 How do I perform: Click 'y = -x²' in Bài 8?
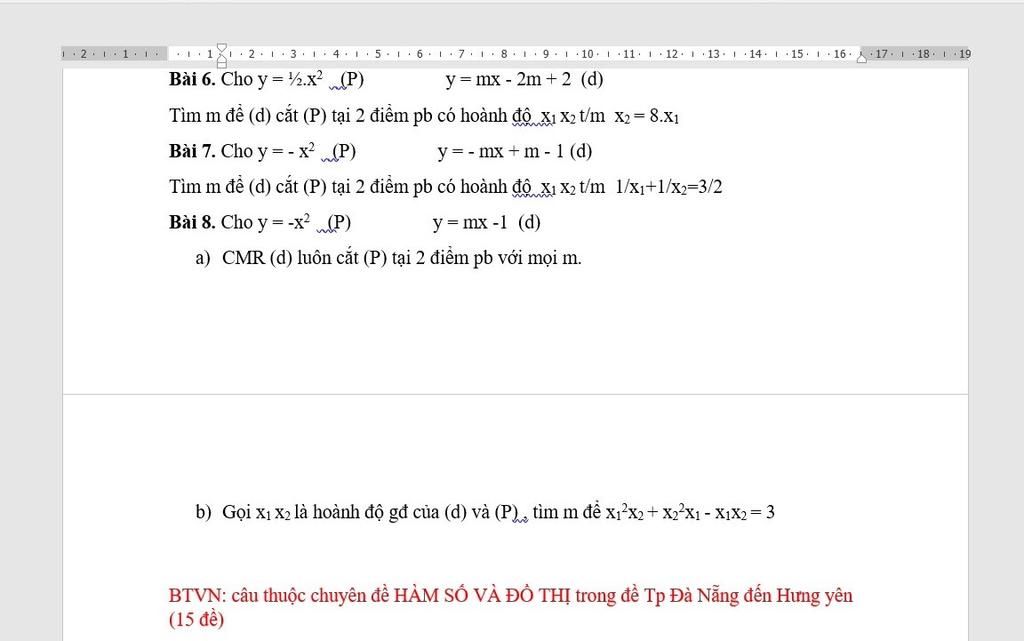pyautogui.click(x=283, y=223)
